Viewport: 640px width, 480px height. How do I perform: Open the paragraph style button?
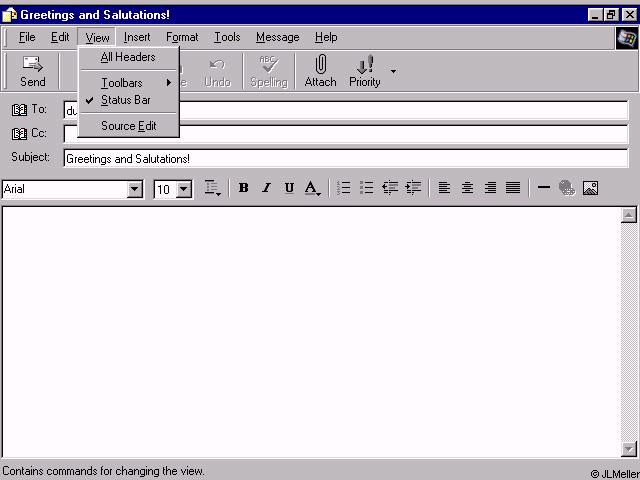click(213, 188)
